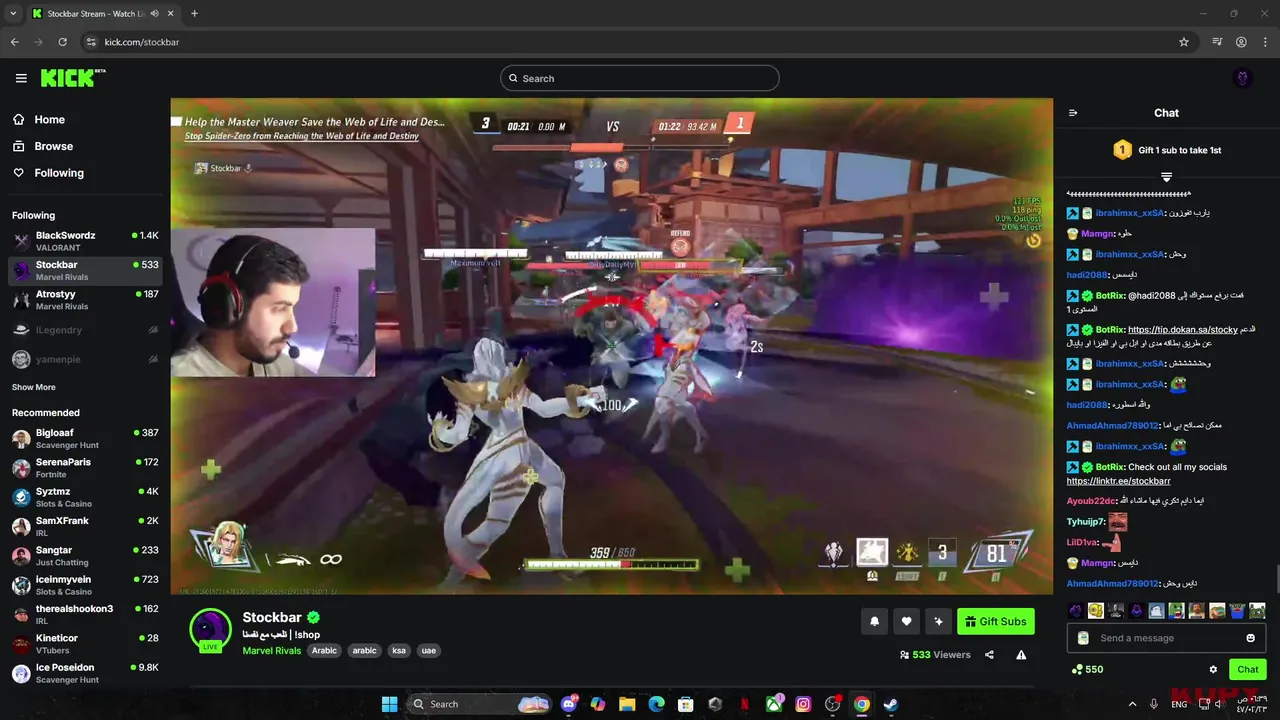Screen dimensions: 1280x720
Task: Open recommended channel iceinmyvein
Action: (x=85, y=585)
